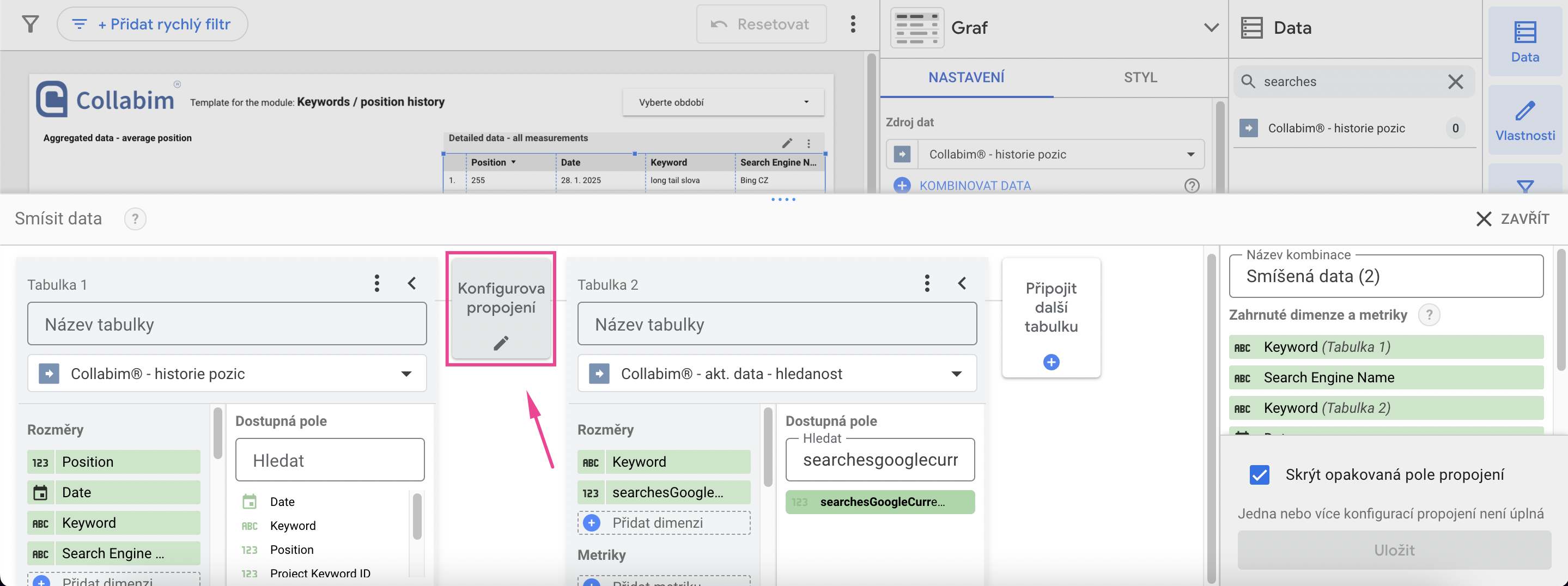
Task: Collapse Tabulka 2 with the chevron
Action: tap(962, 283)
